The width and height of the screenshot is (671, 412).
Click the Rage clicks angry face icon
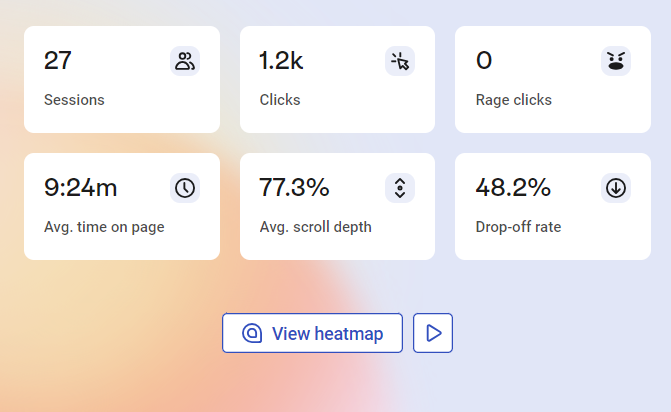pos(616,61)
